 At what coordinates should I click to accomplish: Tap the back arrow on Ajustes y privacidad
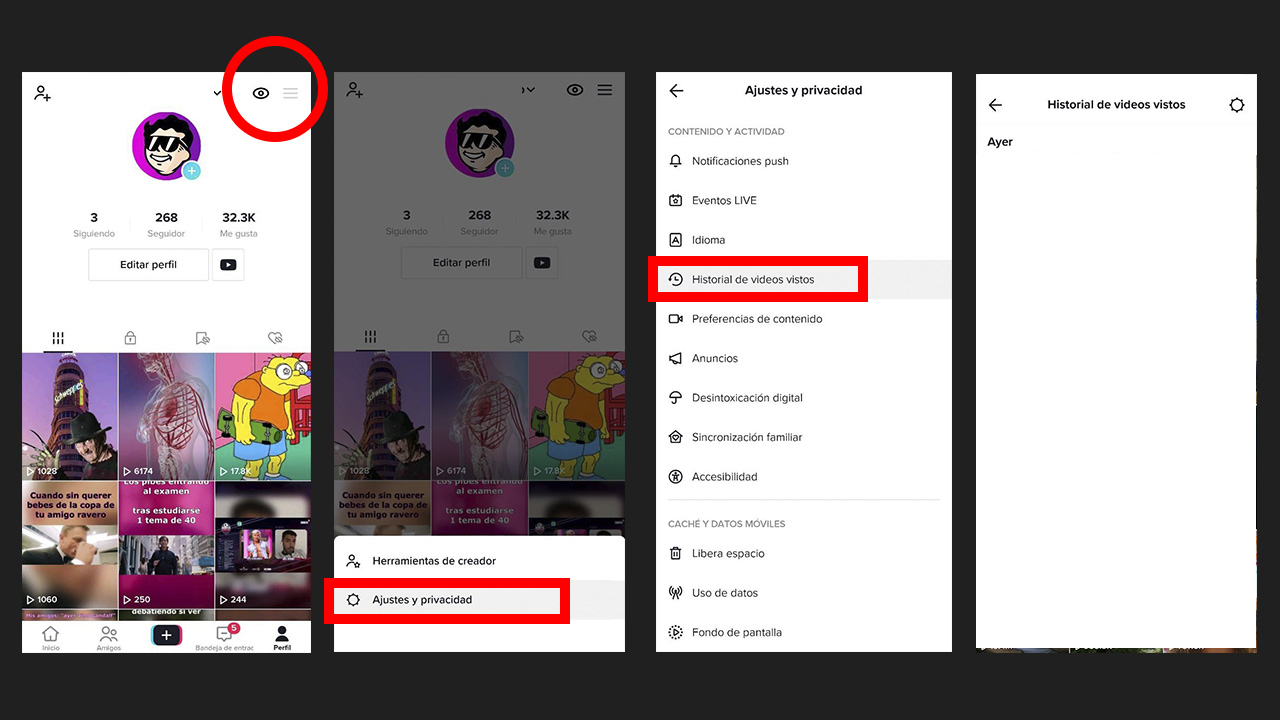pos(676,90)
